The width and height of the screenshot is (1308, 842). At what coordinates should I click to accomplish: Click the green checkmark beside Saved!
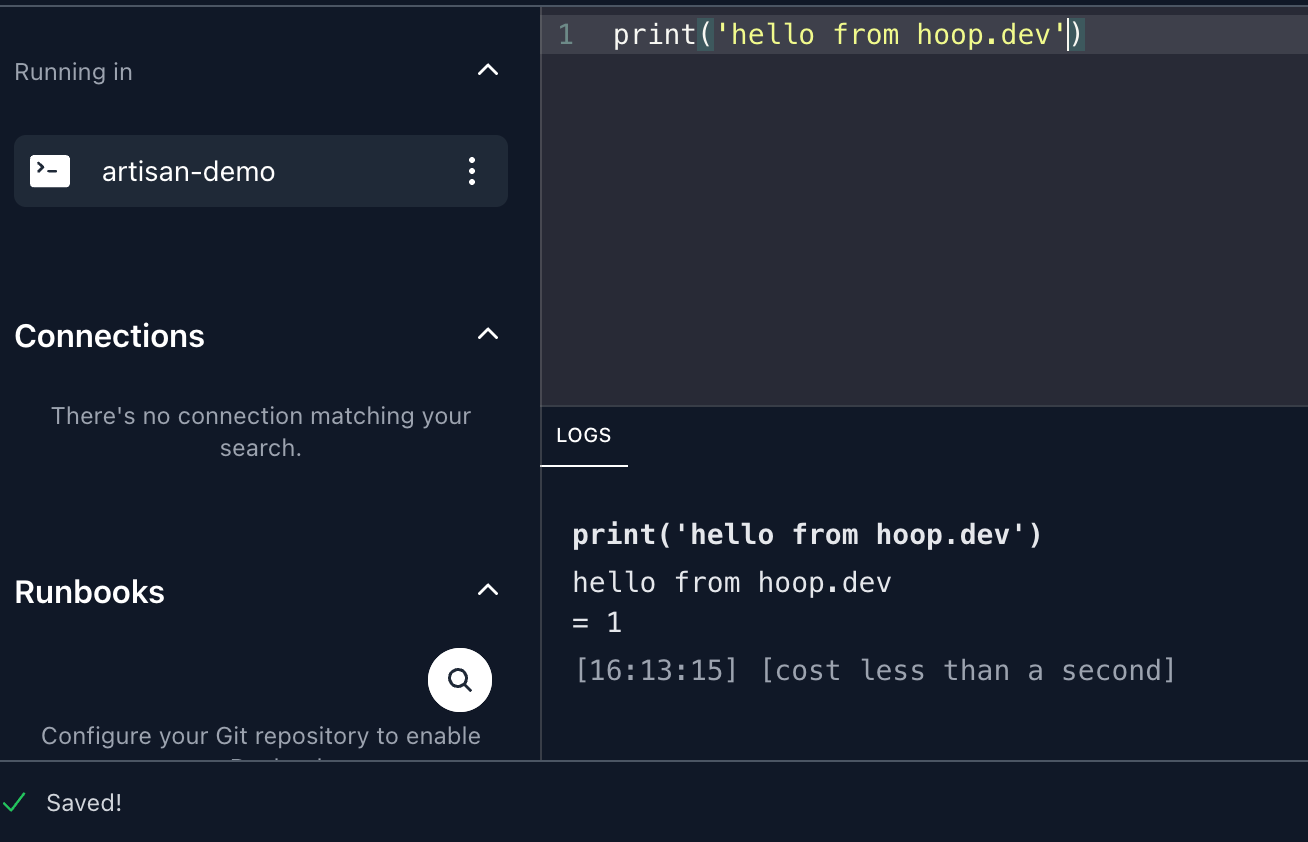click(x=14, y=803)
